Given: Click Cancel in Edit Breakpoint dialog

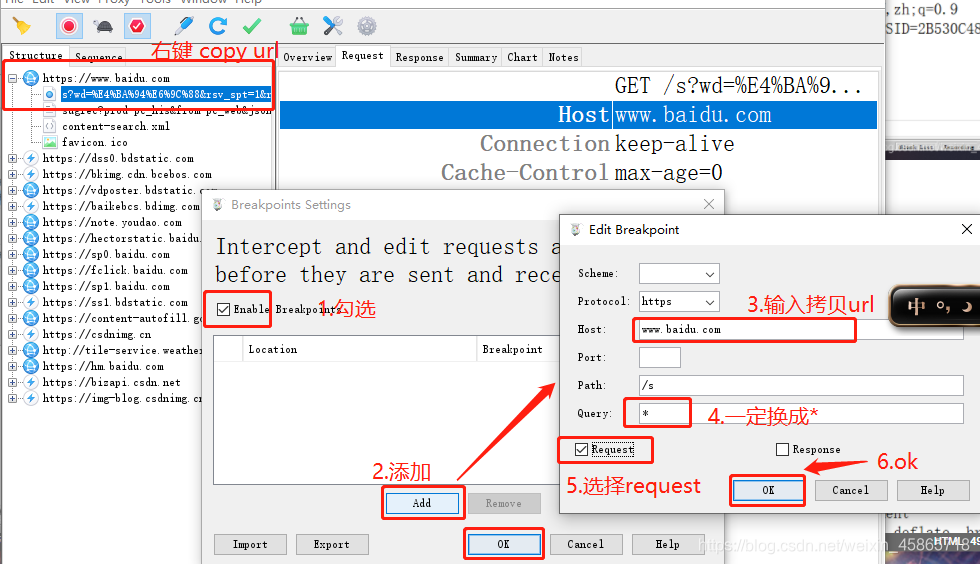Looking at the screenshot, I should [x=851, y=490].
